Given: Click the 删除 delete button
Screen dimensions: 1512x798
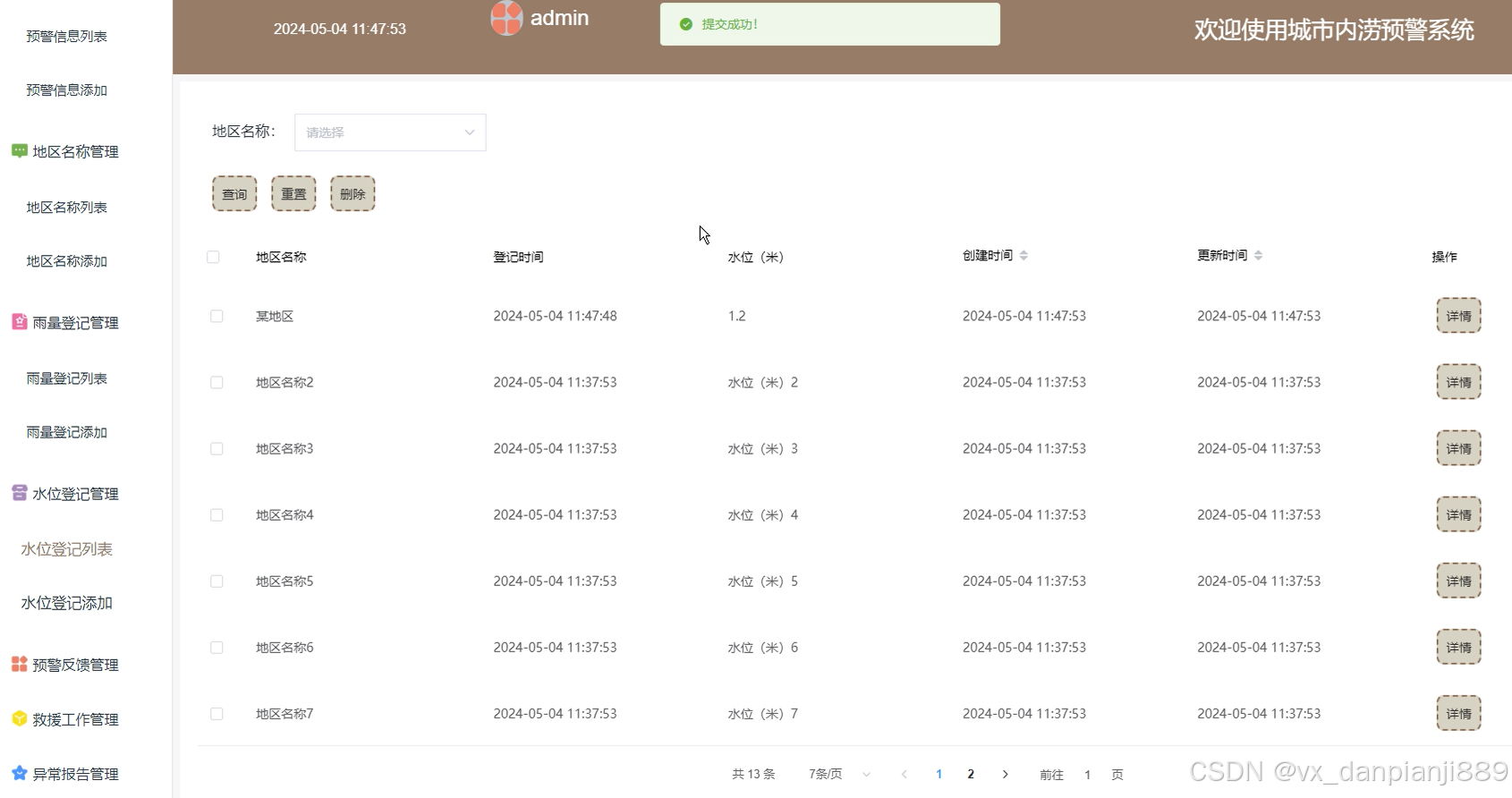Looking at the screenshot, I should coord(353,193).
